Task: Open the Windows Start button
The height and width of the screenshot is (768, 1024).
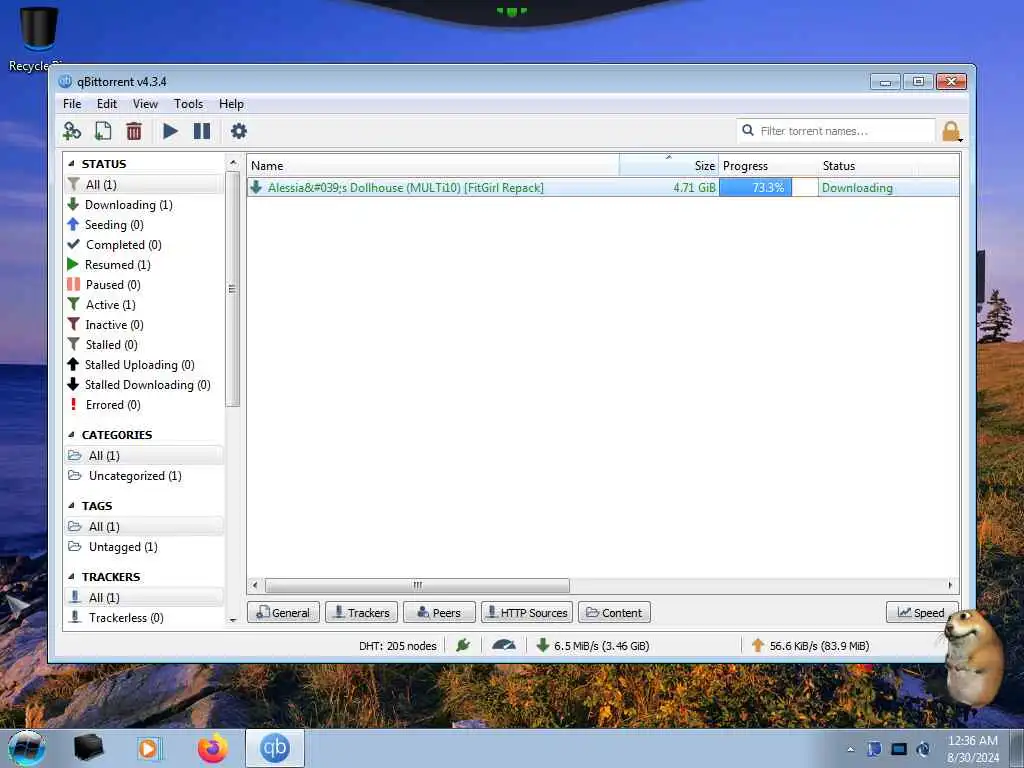Action: 27,748
